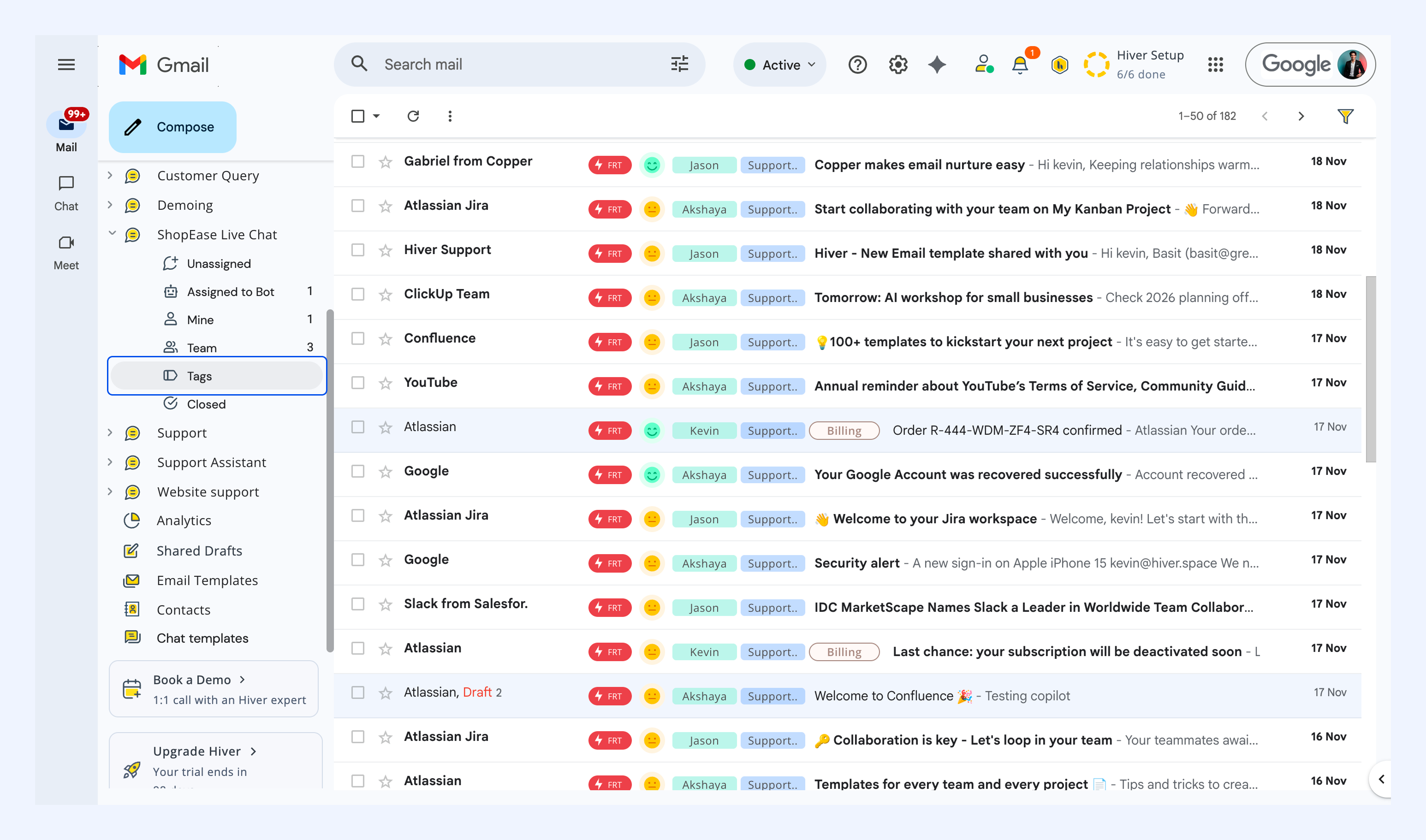Viewport: 1426px width, 840px height.
Task: Open Hiver notifications bell
Action: (x=1020, y=65)
